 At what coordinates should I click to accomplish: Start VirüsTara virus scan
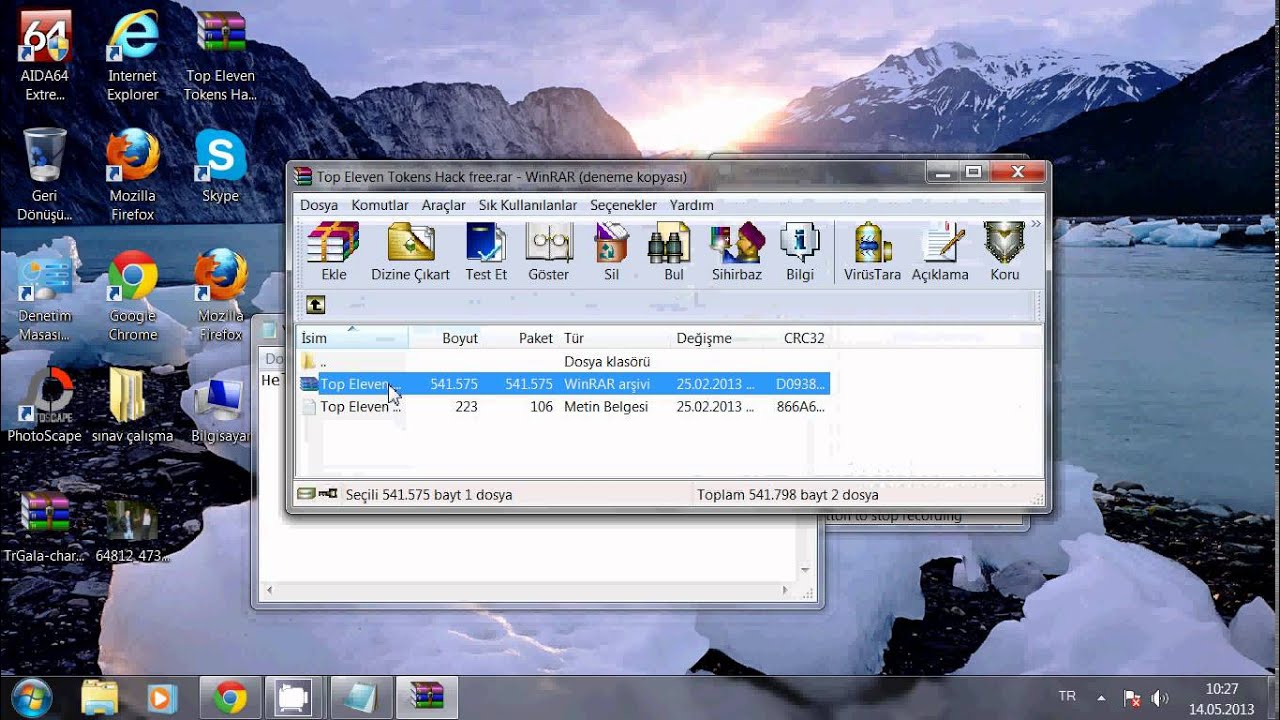(x=872, y=252)
